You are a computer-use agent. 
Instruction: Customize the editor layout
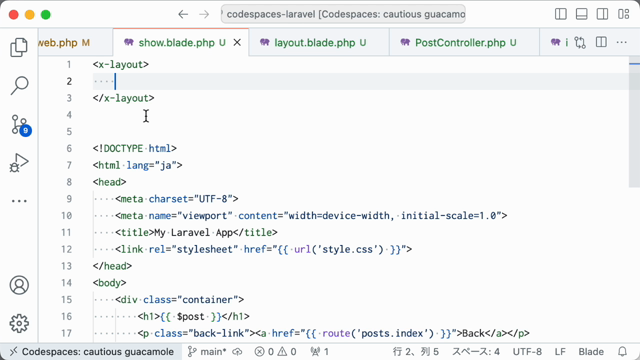click(x=624, y=14)
